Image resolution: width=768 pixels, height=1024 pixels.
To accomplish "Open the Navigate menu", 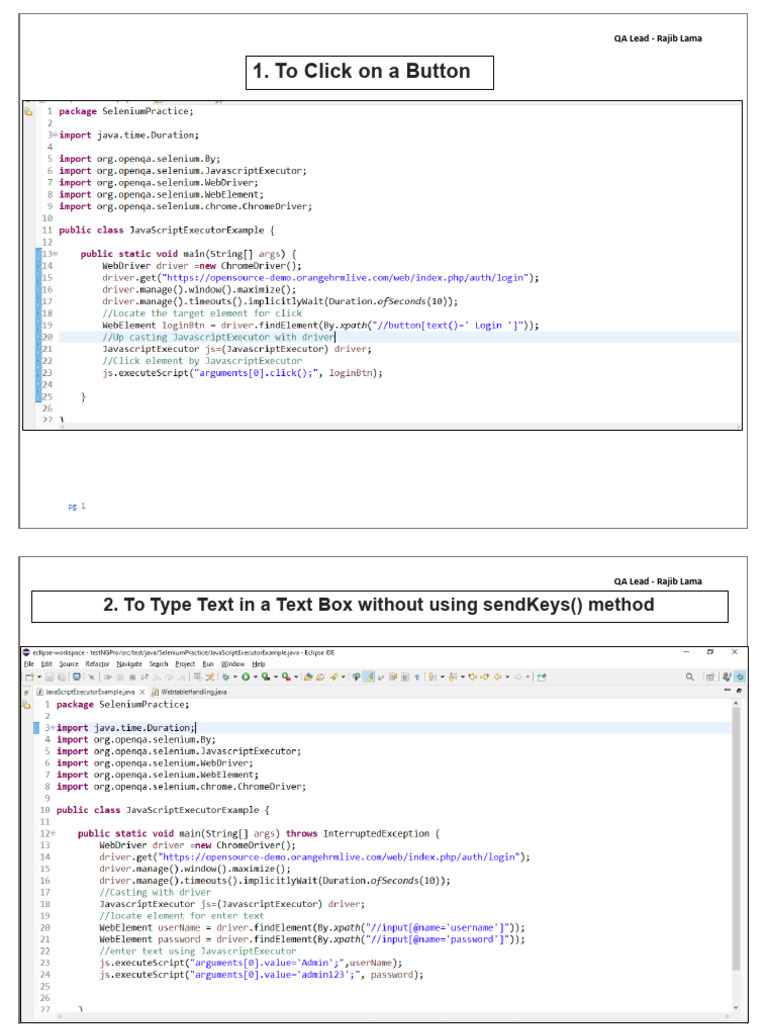I will 129,664.
